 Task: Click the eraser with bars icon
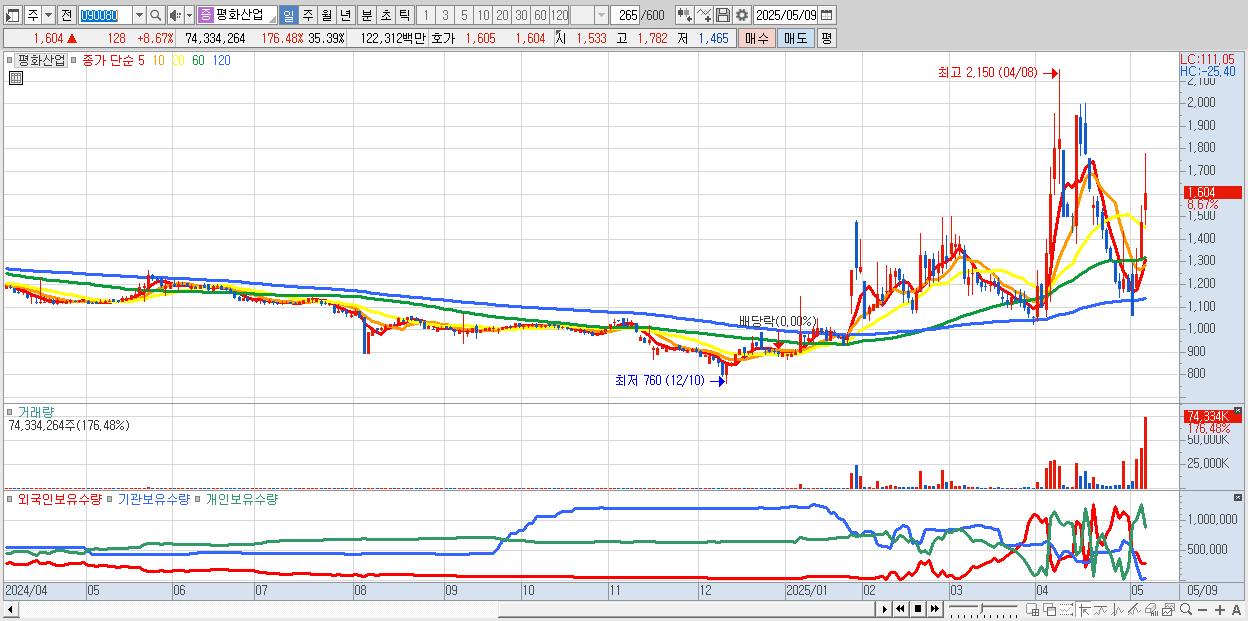(x=1151, y=609)
